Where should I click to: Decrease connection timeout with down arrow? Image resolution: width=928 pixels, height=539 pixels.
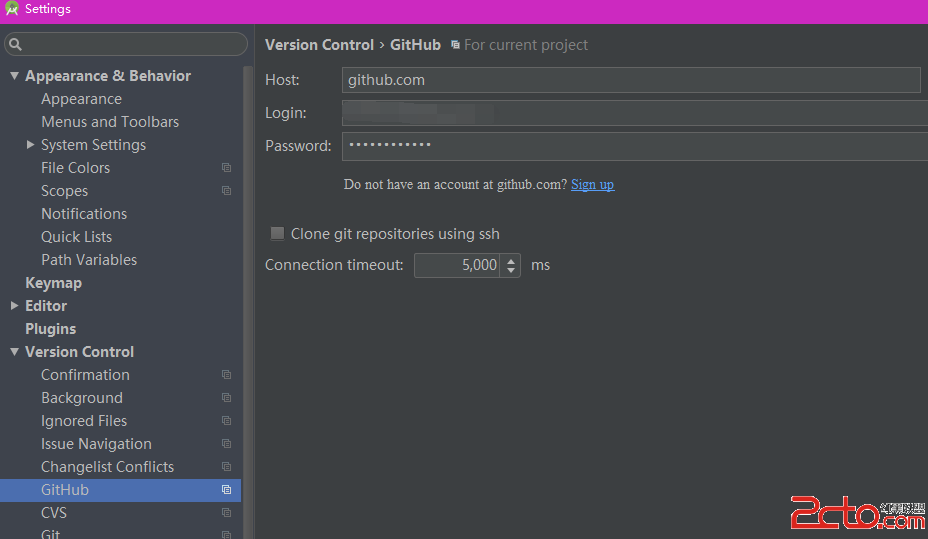511,270
